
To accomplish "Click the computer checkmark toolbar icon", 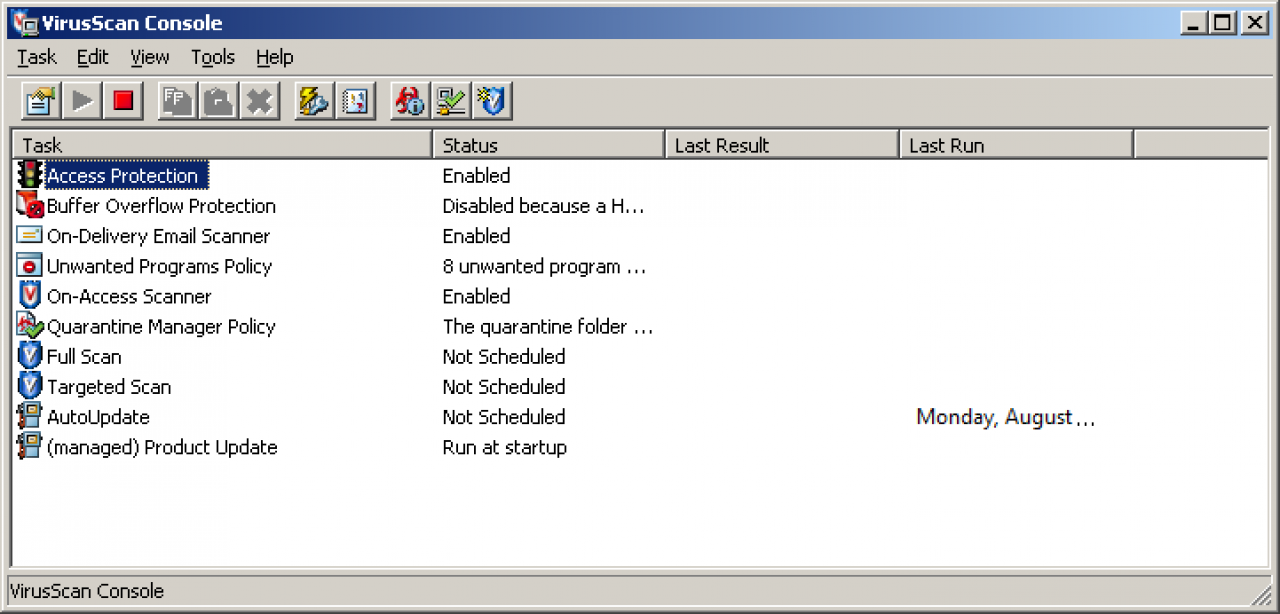I will (451, 101).
